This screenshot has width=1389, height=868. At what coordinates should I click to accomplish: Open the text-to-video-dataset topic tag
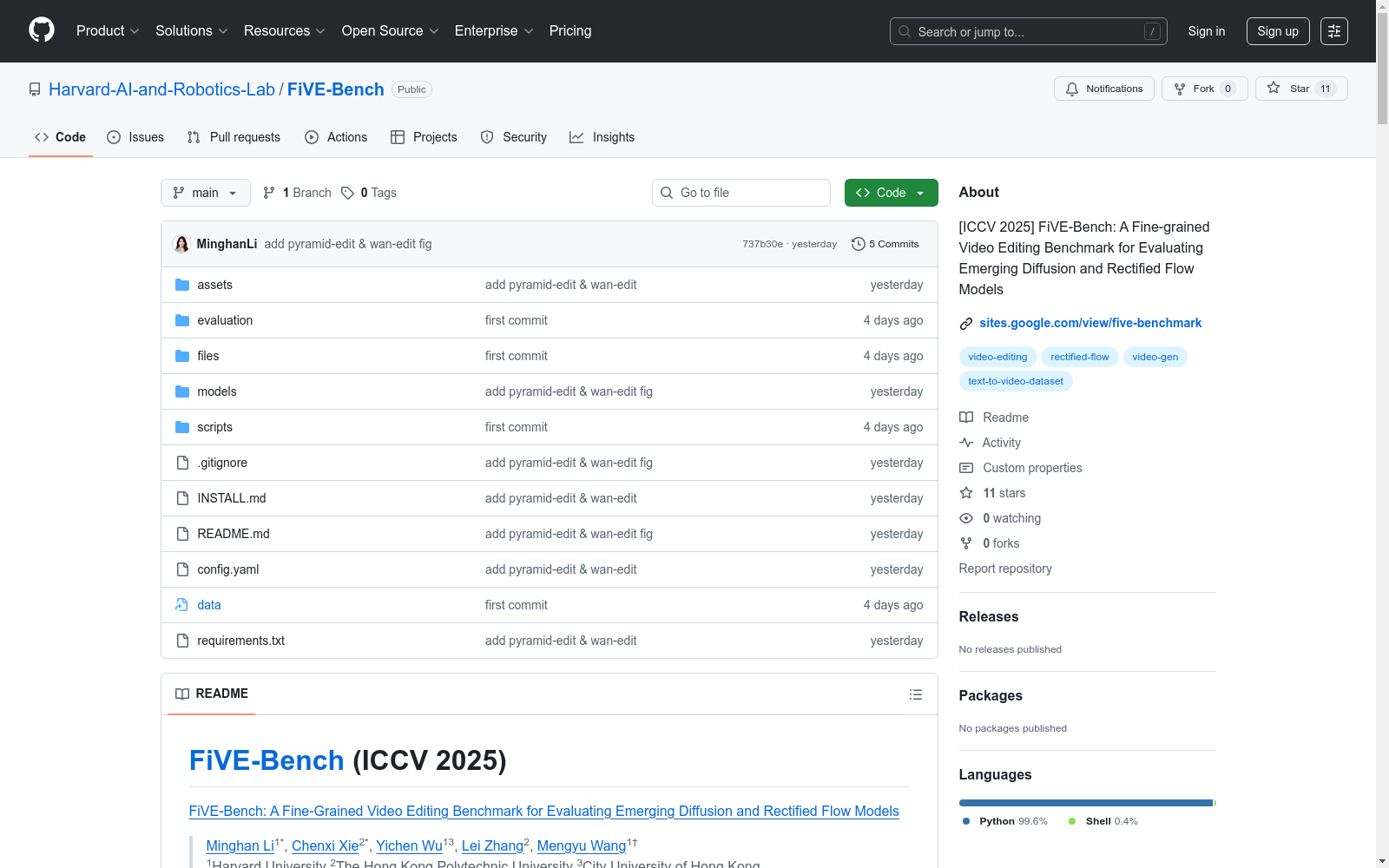click(x=1016, y=381)
